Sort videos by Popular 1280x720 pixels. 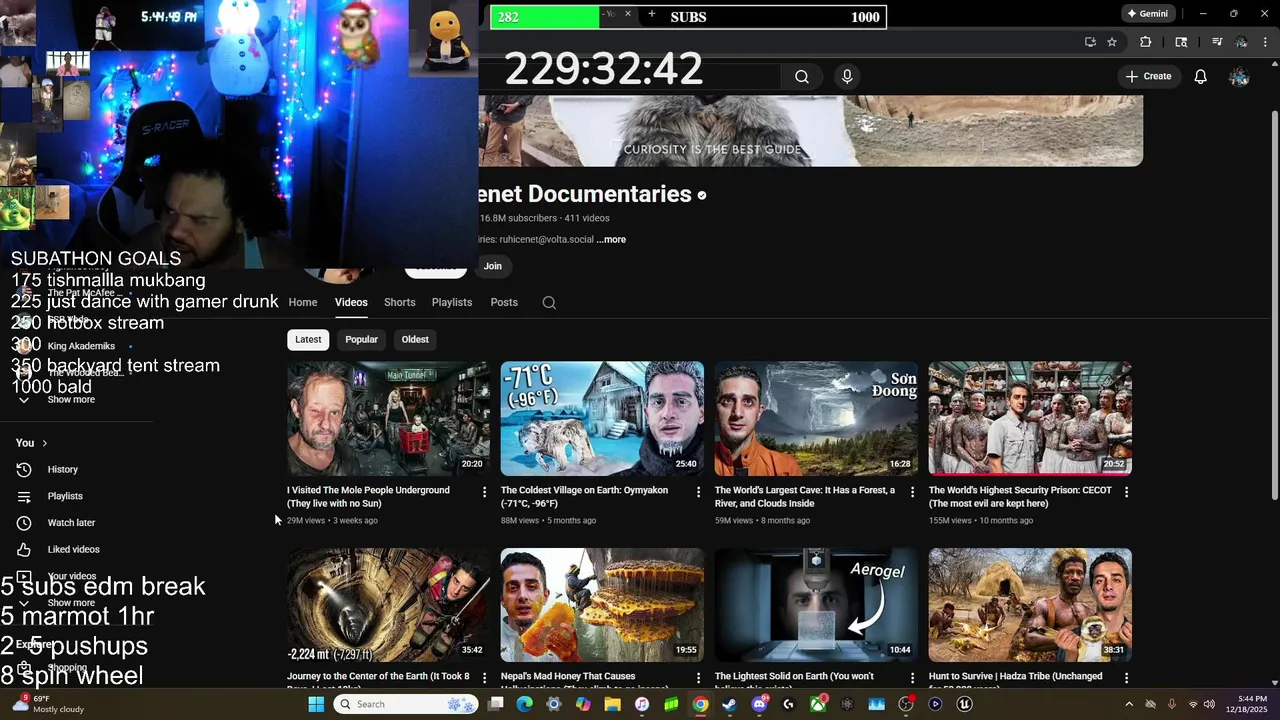click(x=361, y=340)
